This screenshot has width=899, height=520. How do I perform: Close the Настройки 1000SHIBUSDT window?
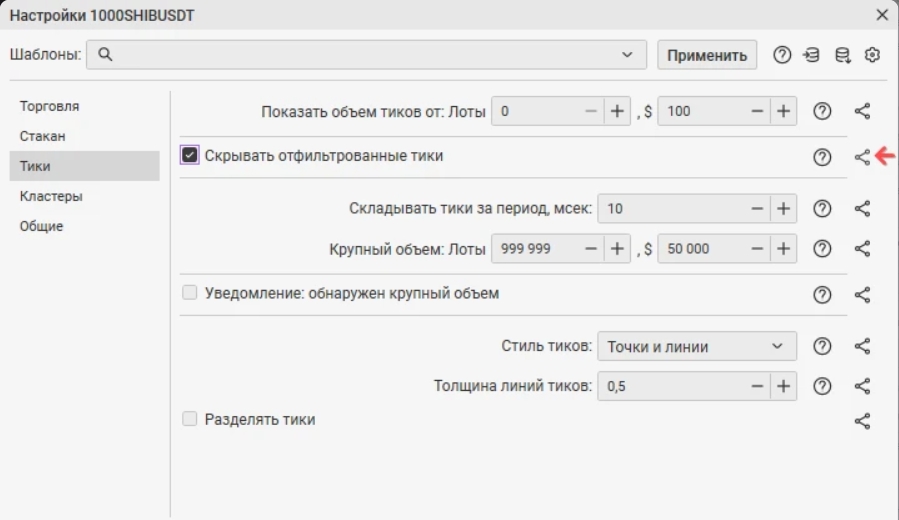(x=882, y=15)
